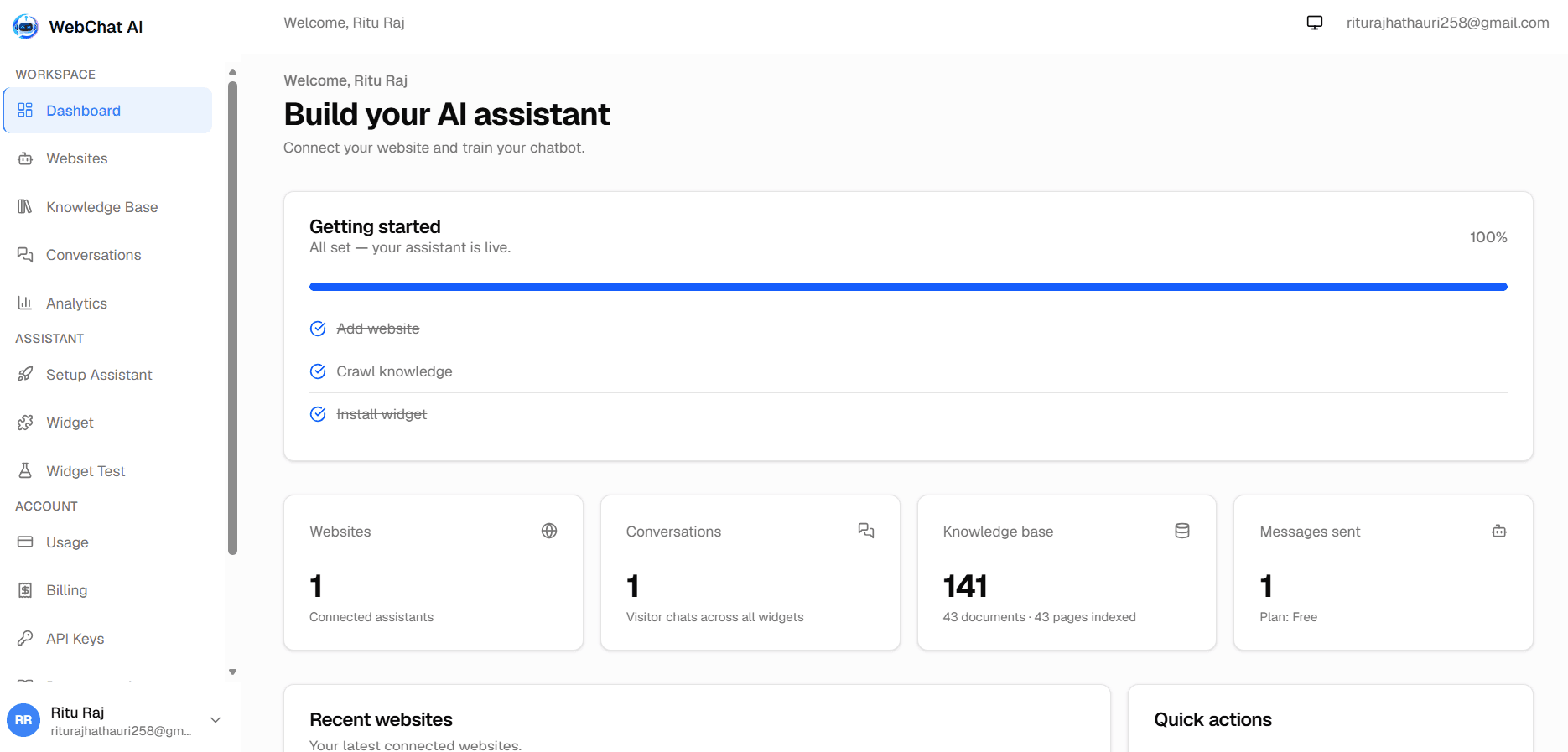
Task: Click '43 documents · 43 pages indexed' text
Action: pyautogui.click(x=1039, y=617)
